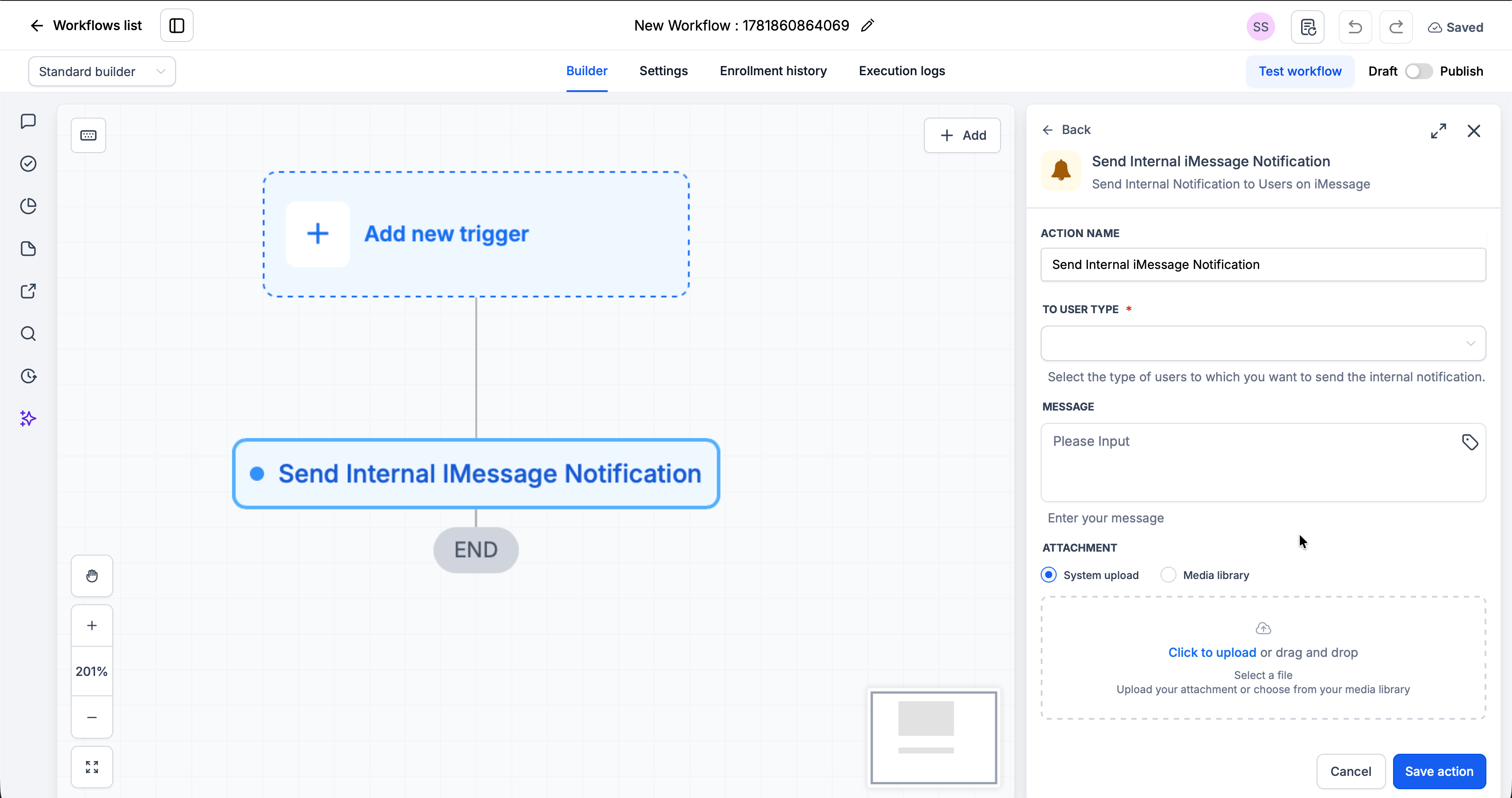Viewport: 1512px width, 798px height.
Task: Focus the Action Name input field
Action: [x=1263, y=264]
